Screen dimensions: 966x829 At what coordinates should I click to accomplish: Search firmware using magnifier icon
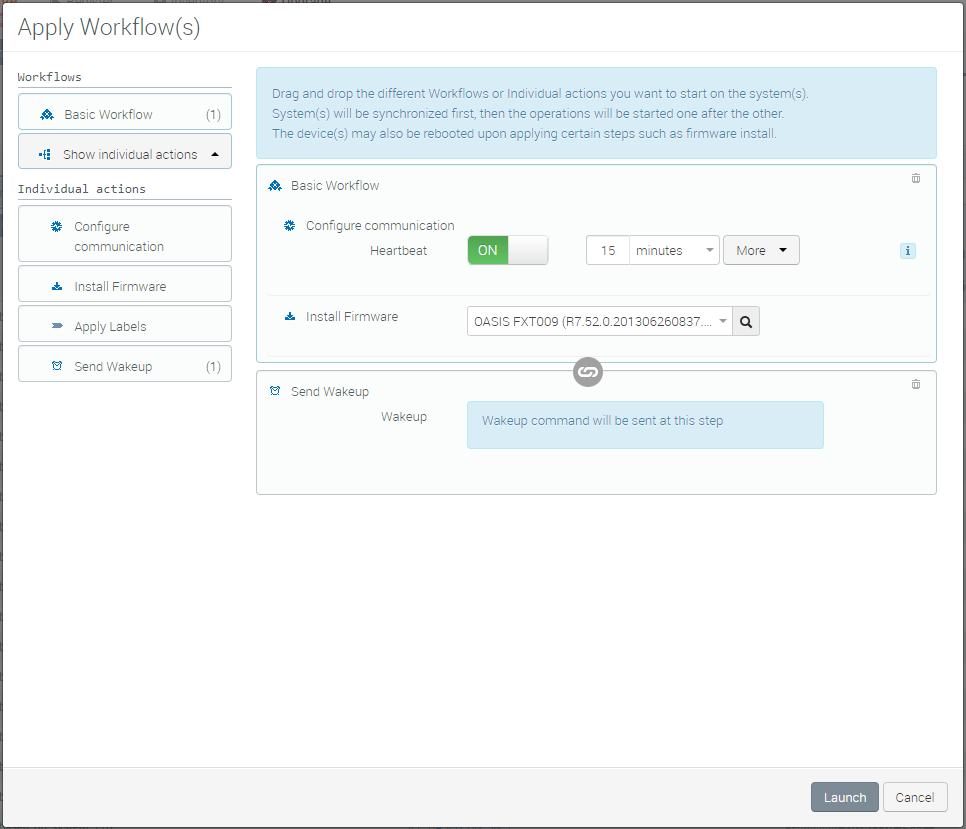pyautogui.click(x=746, y=321)
